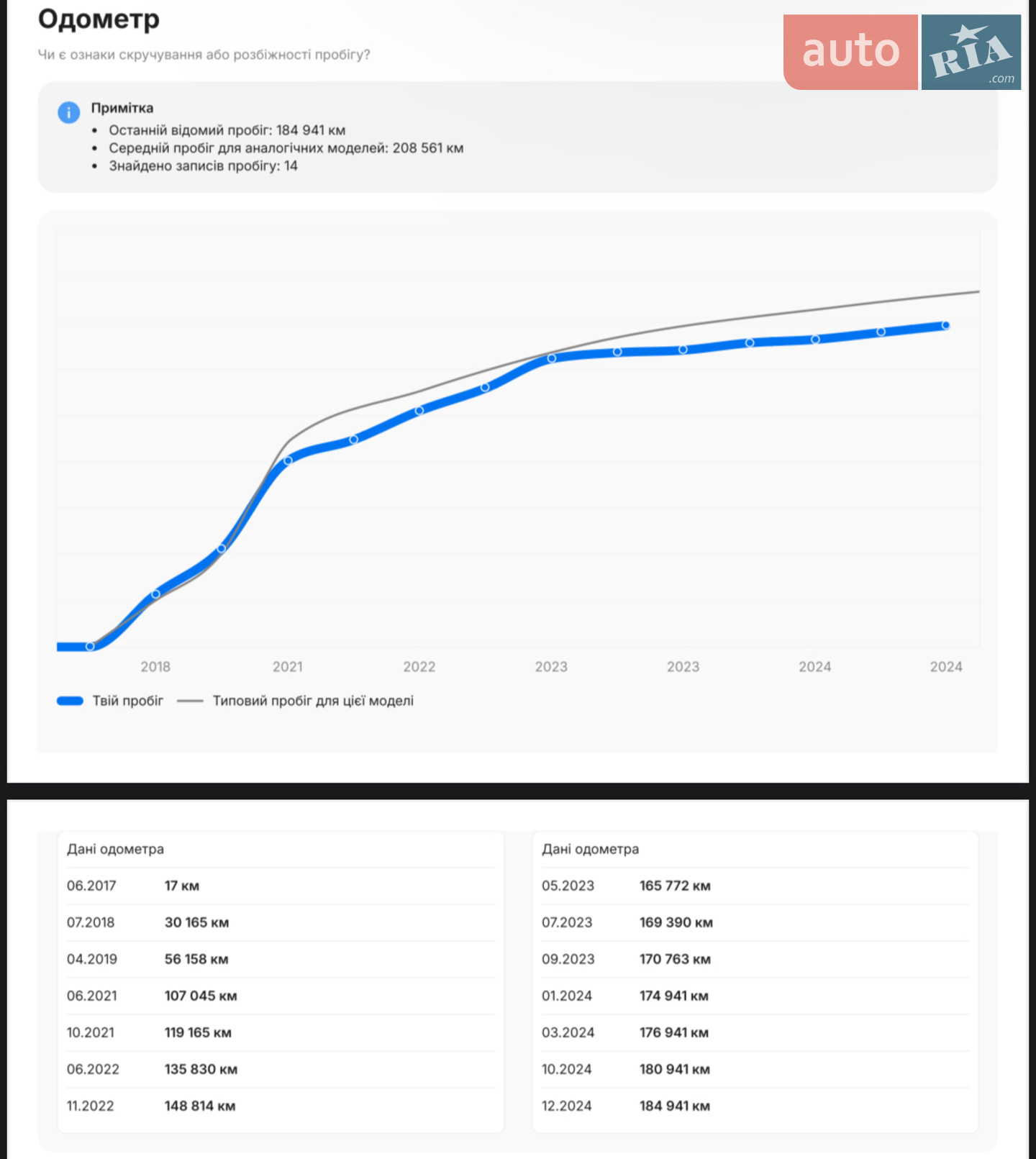The image size is (1036, 1159).
Task: Select the 01.2024 odometer entry
Action: point(755,996)
